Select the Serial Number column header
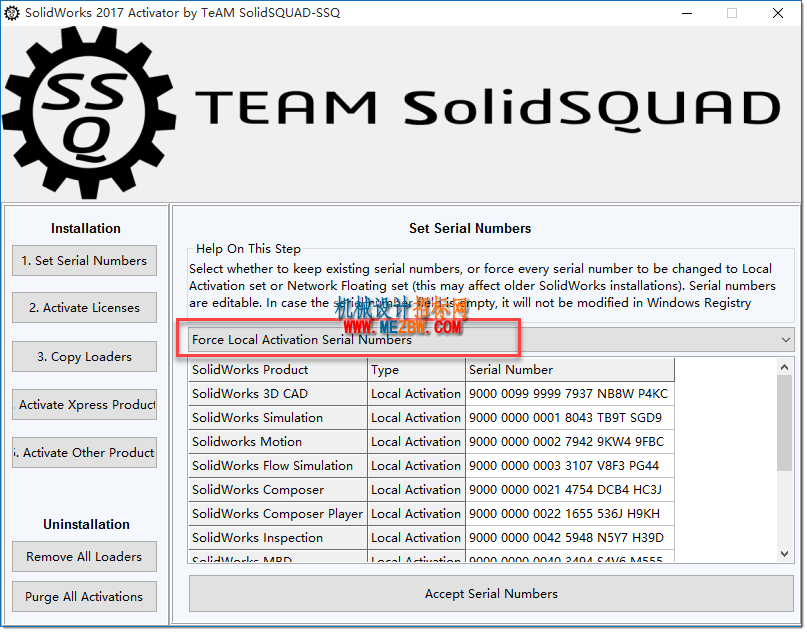 [x=570, y=370]
